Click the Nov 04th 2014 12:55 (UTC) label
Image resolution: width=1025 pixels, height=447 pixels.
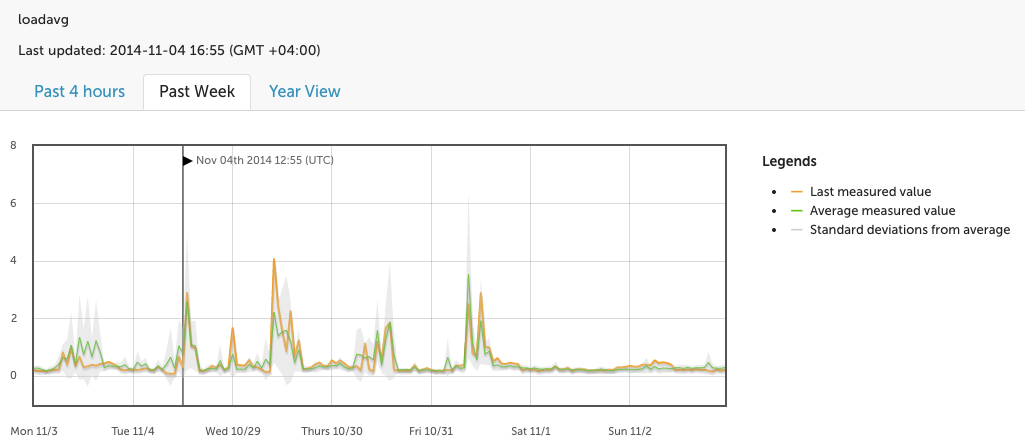coord(265,160)
